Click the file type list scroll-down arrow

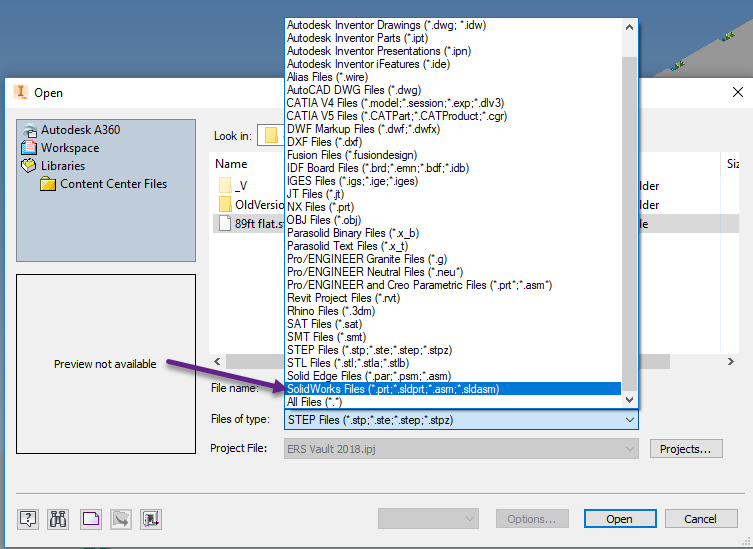(630, 399)
